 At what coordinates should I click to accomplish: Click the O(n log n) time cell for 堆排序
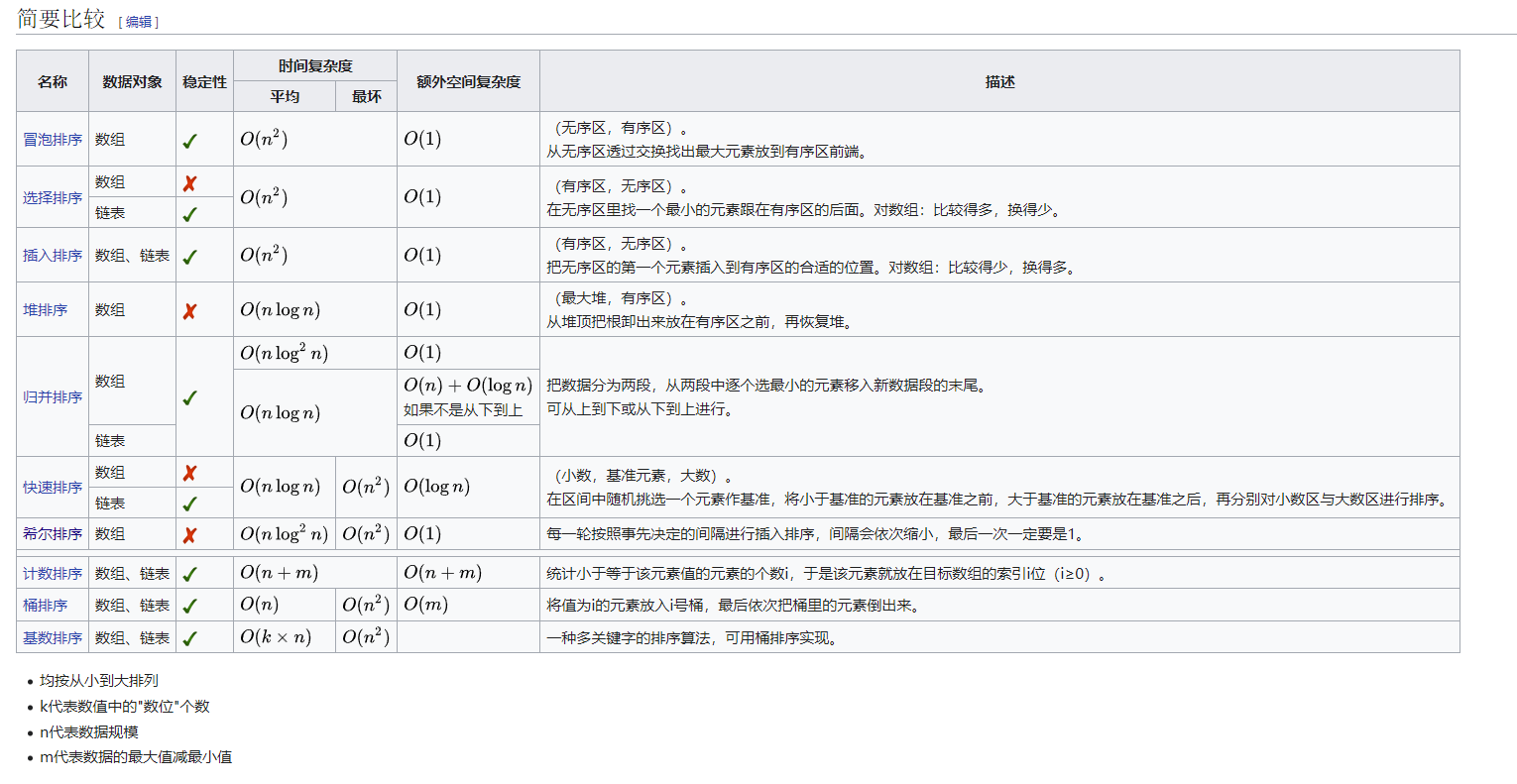(315, 309)
